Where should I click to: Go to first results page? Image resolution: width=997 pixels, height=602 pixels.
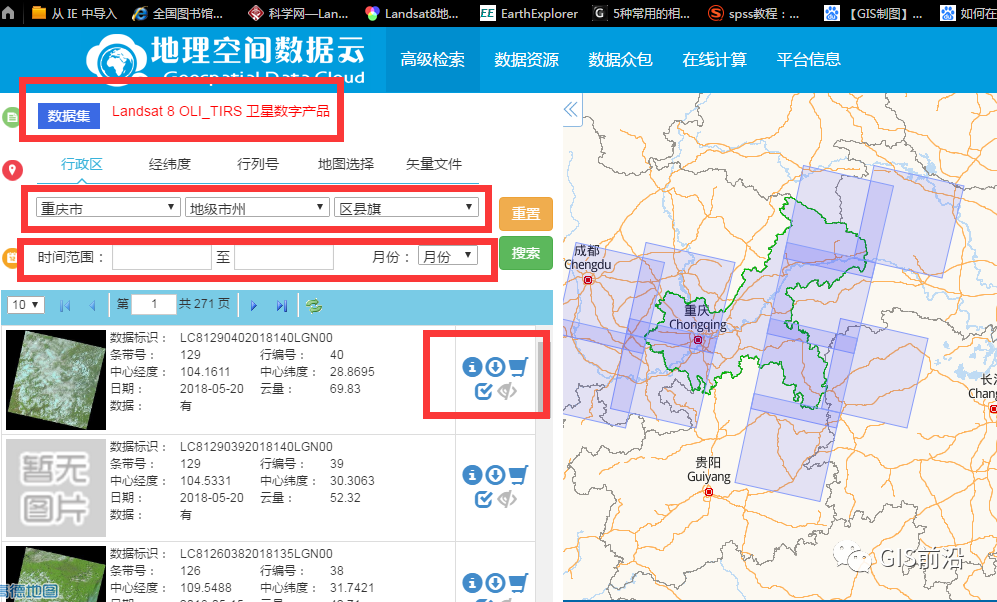(65, 306)
